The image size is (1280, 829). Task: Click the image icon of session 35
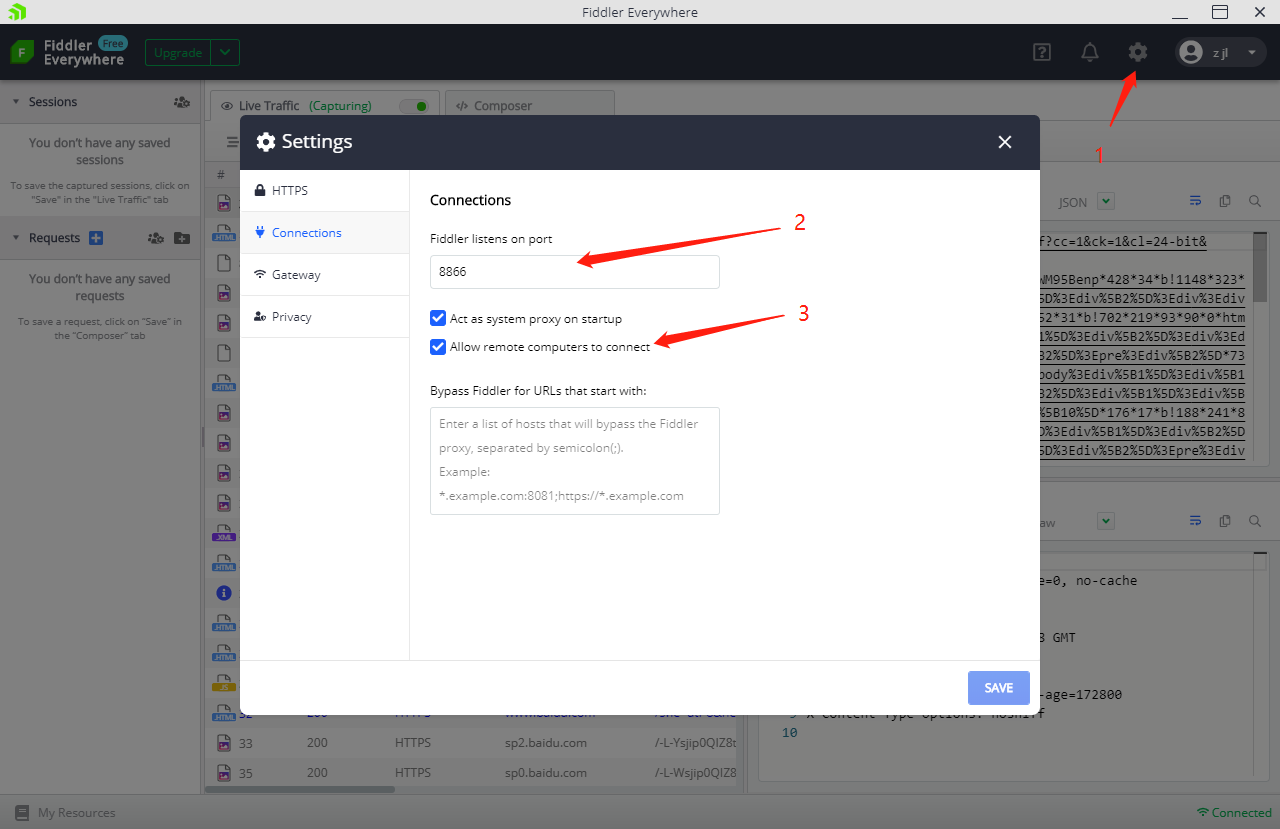tap(224, 773)
